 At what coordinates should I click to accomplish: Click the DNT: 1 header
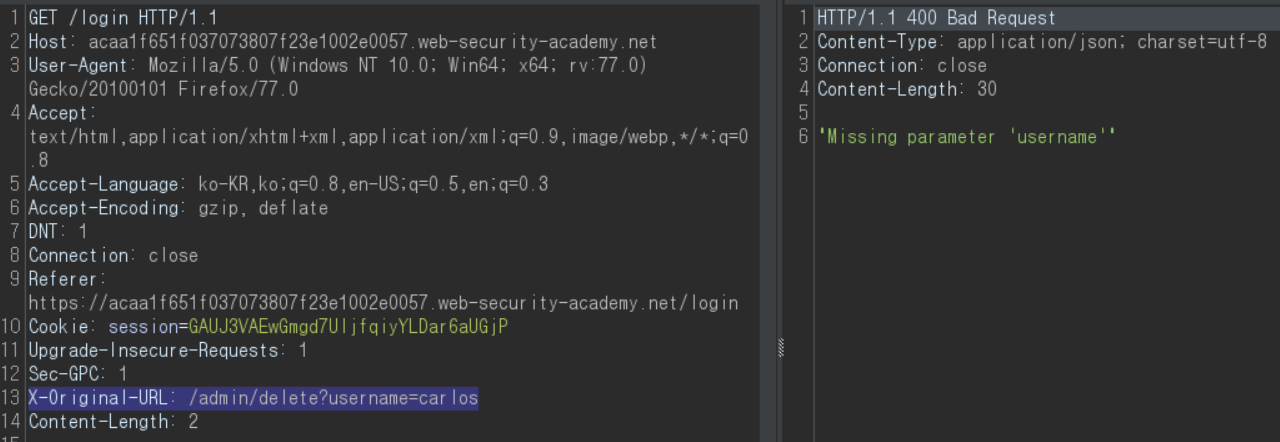click(58, 232)
